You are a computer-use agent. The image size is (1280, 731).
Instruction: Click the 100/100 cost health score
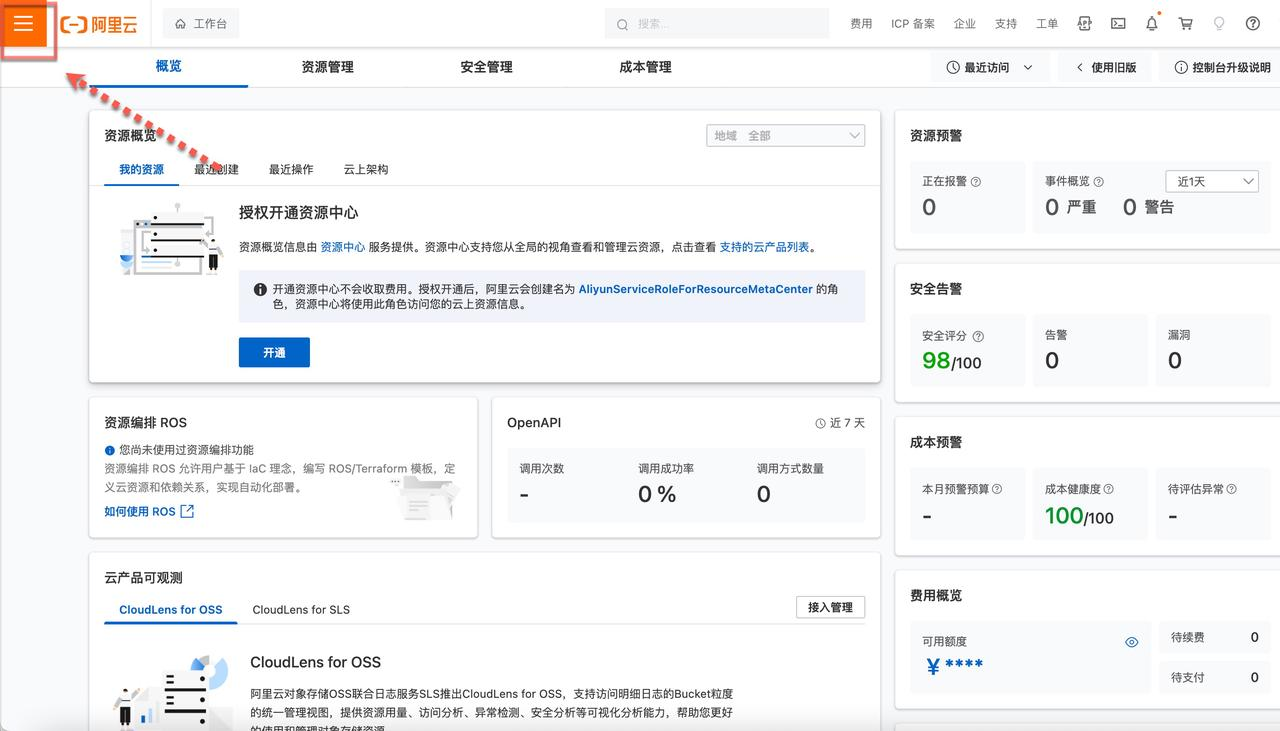[x=1079, y=516]
